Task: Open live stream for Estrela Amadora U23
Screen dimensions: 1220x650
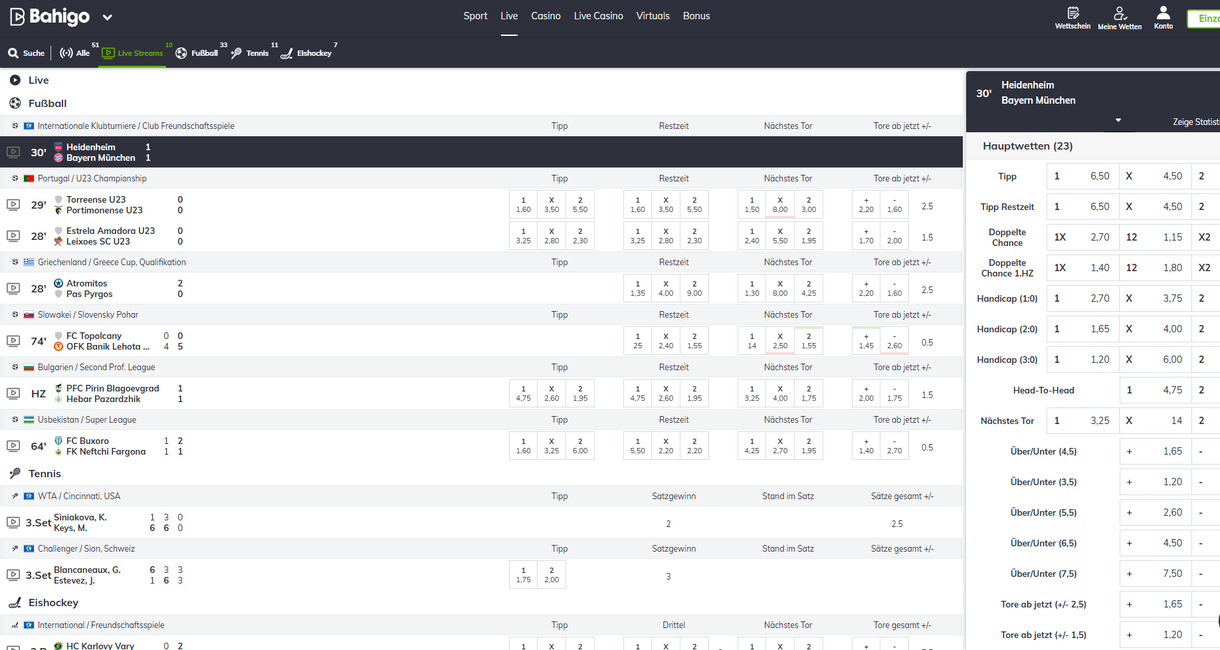Action: point(13,236)
